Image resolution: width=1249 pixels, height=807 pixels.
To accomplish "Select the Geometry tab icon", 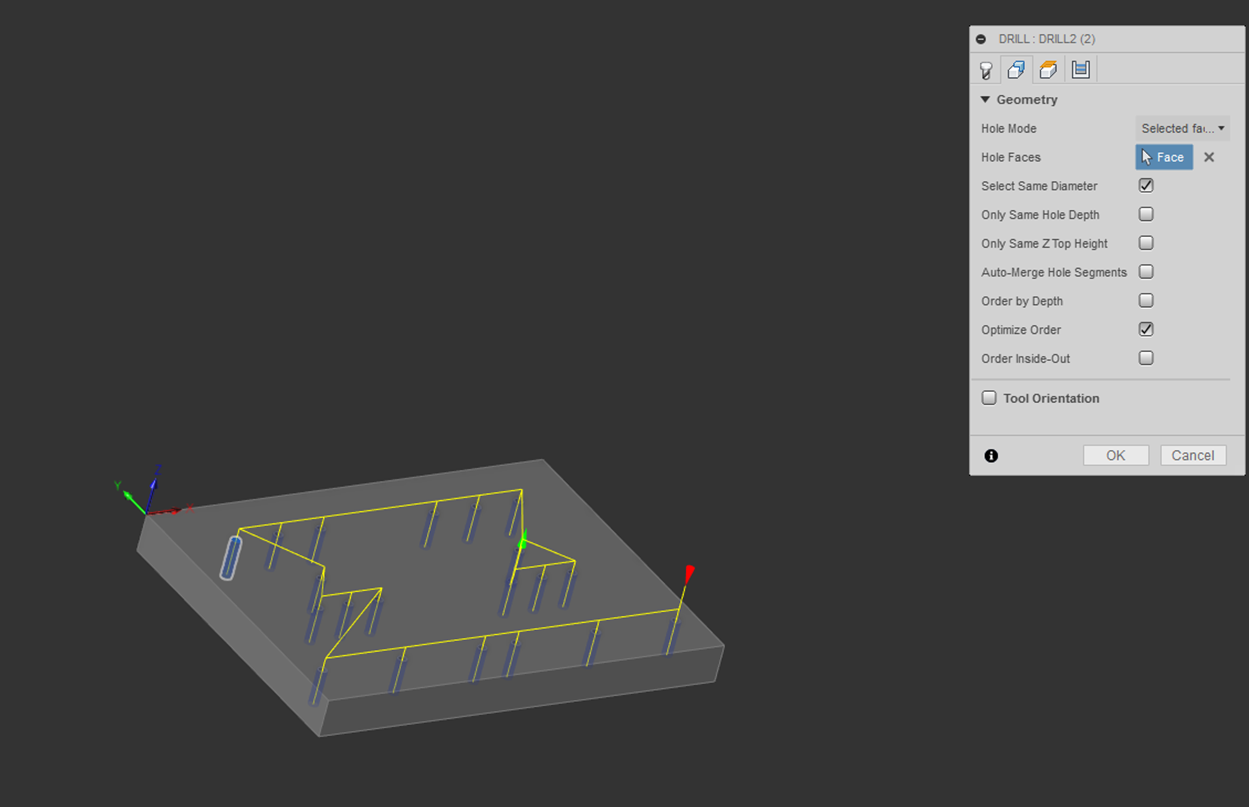I will [x=1016, y=70].
